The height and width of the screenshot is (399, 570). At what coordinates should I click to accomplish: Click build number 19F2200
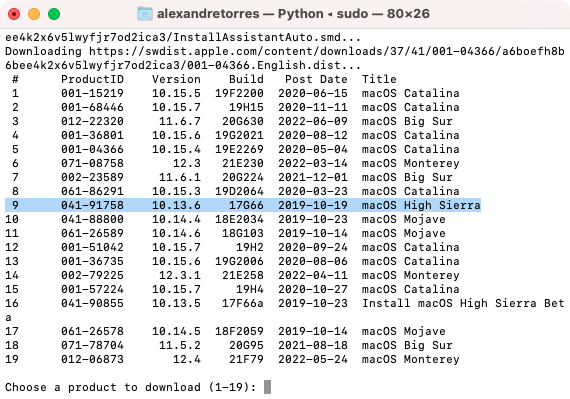point(239,93)
